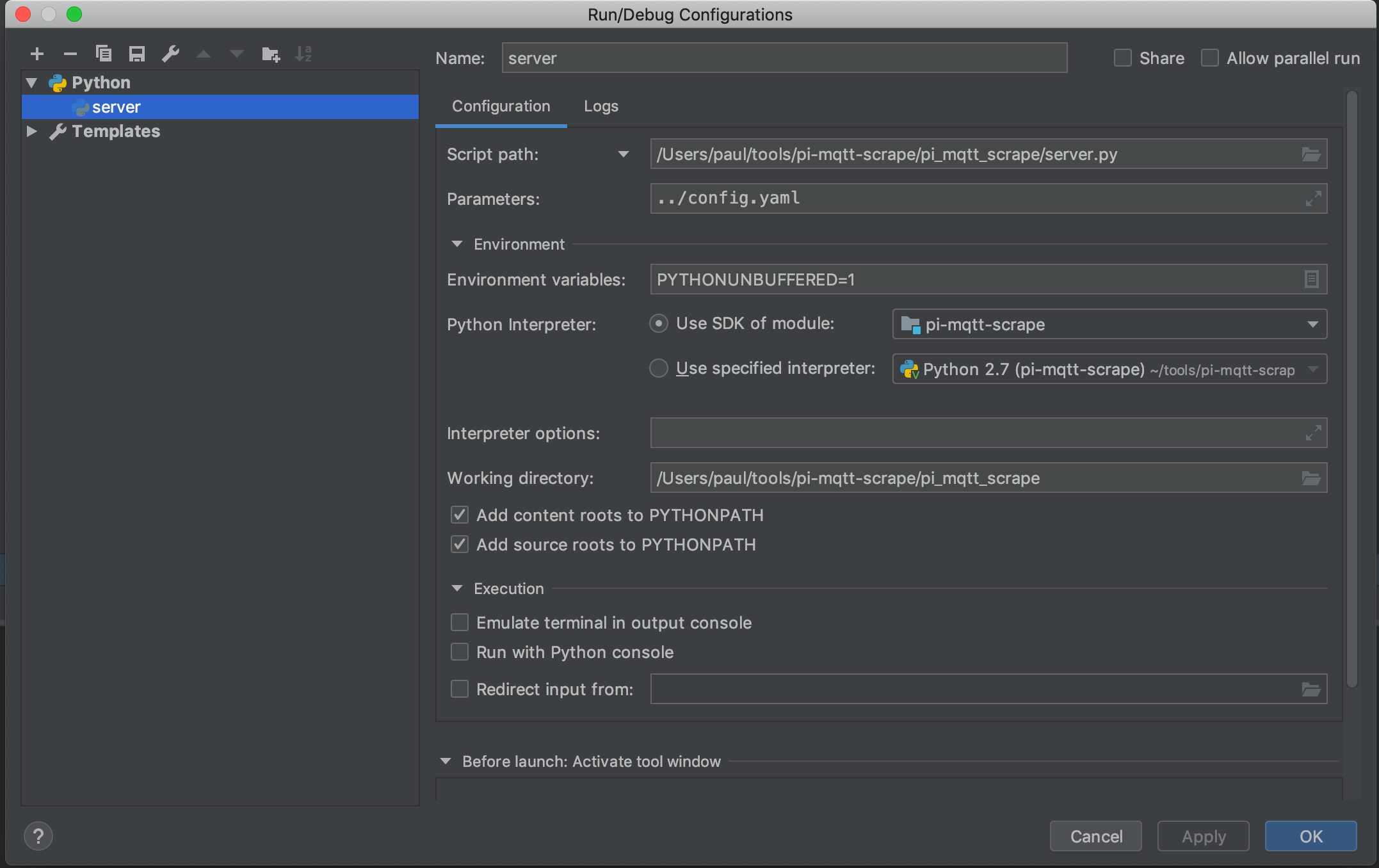Move configuration up arrow icon
Image resolution: width=1379 pixels, height=868 pixels.
point(204,54)
